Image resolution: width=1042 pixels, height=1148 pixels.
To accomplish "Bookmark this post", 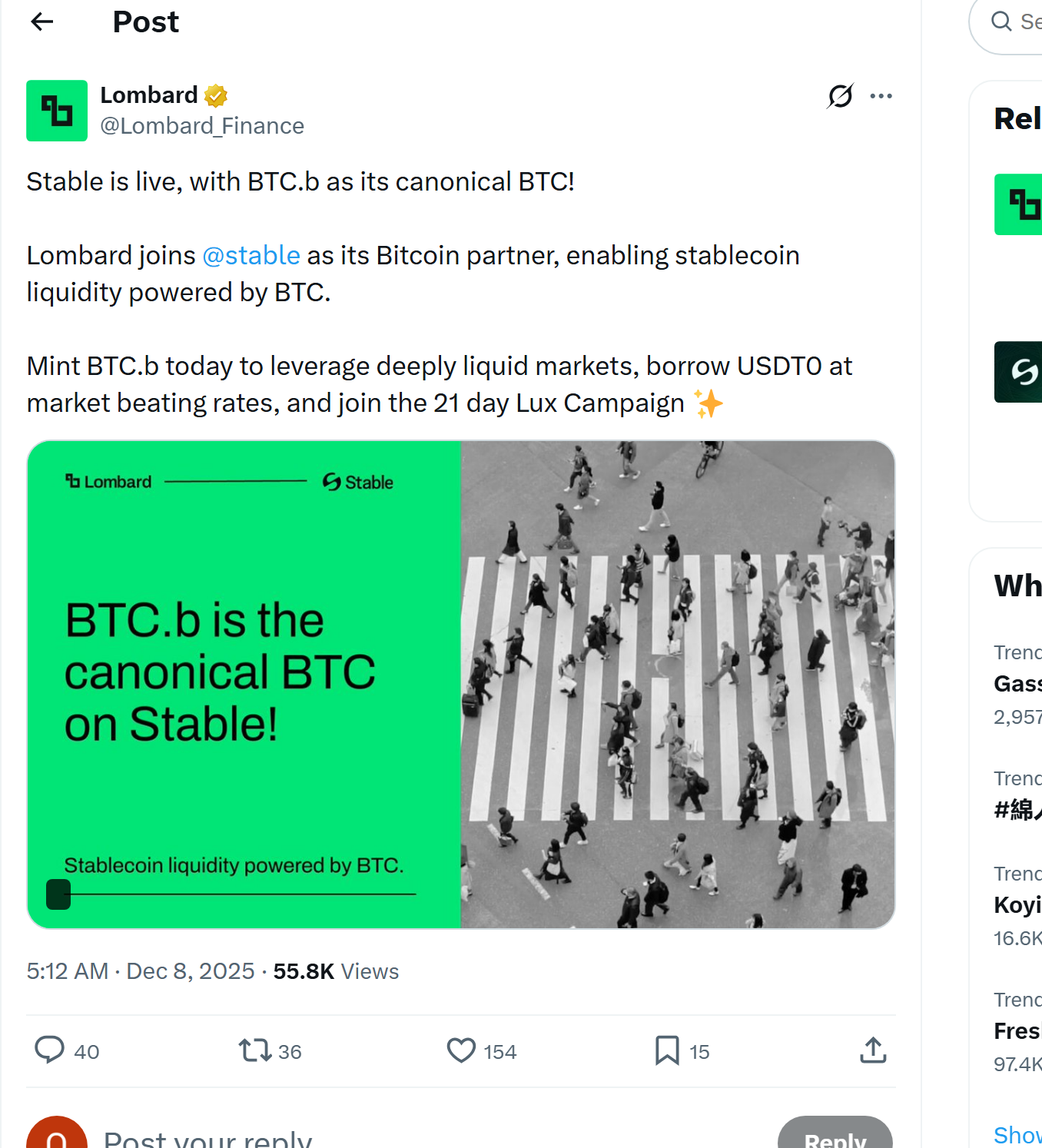I will point(665,1050).
